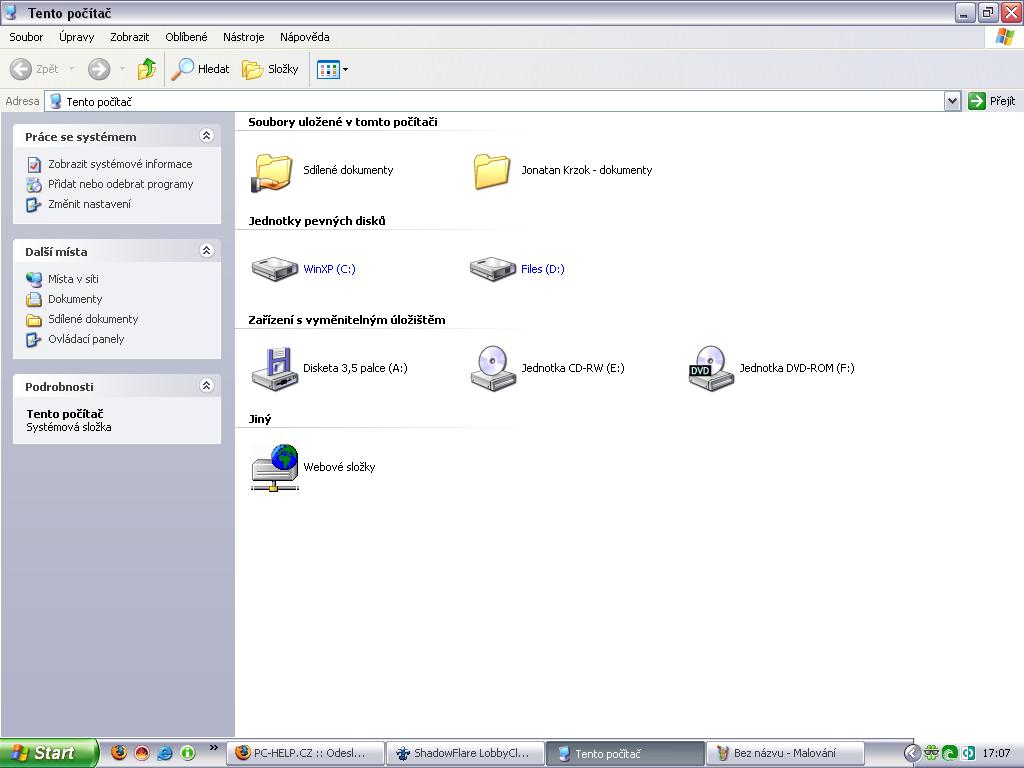Click the forward navigation arrow
This screenshot has width=1024, height=768.
(x=99, y=69)
